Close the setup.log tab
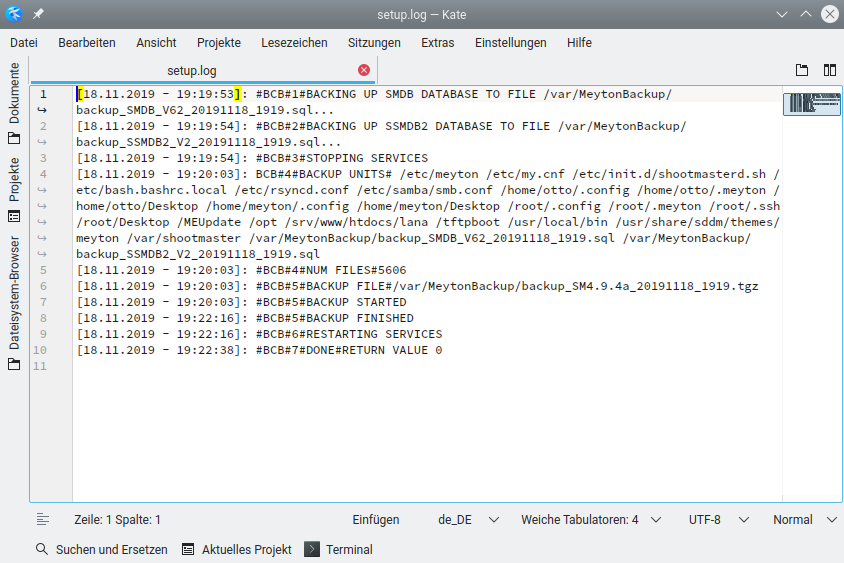844x563 pixels. pyautogui.click(x=364, y=70)
